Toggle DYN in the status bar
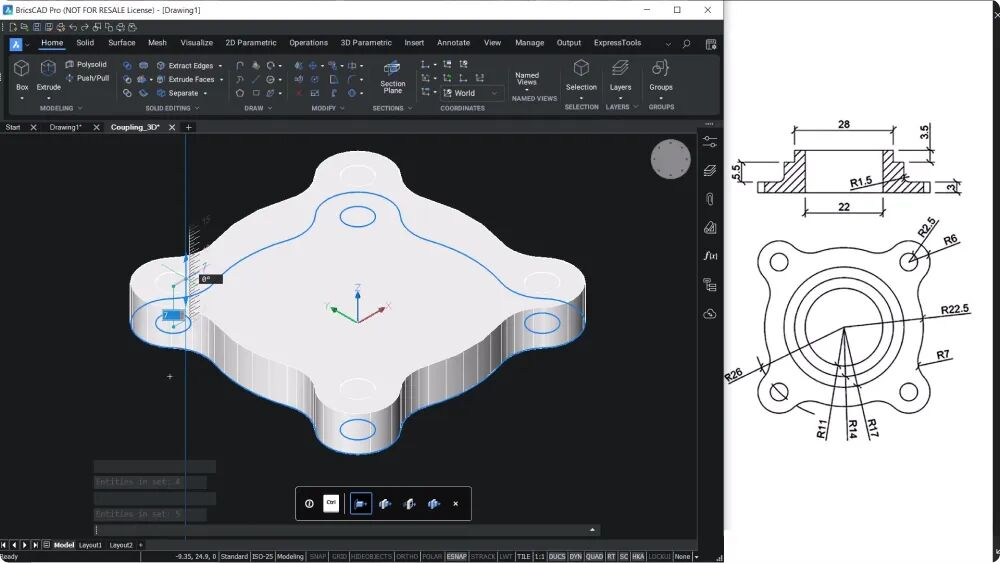 point(575,557)
